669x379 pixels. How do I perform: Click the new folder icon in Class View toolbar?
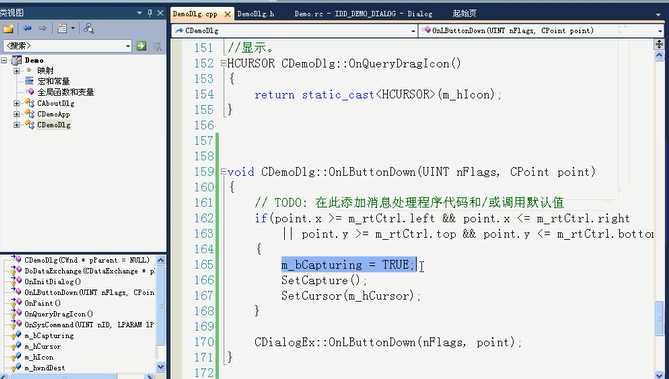click(8, 29)
